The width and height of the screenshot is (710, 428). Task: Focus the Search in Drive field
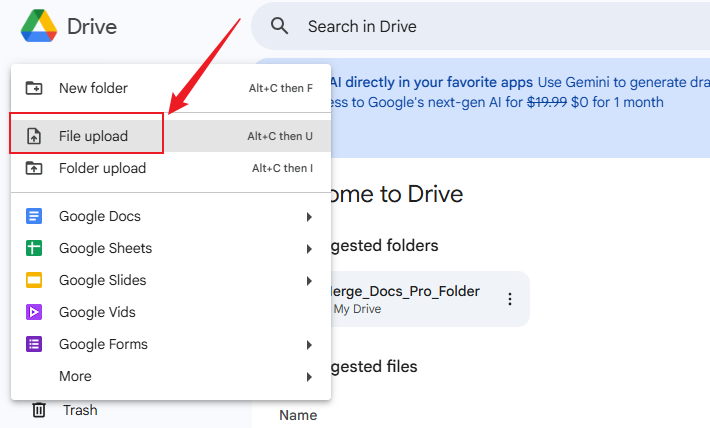(480, 26)
